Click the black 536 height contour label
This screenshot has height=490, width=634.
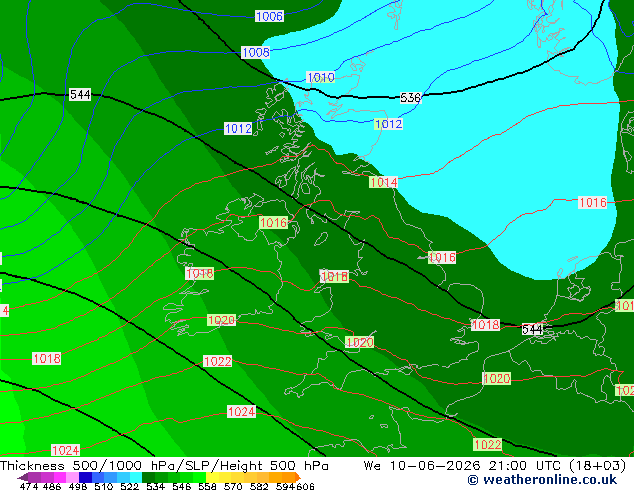click(x=410, y=98)
